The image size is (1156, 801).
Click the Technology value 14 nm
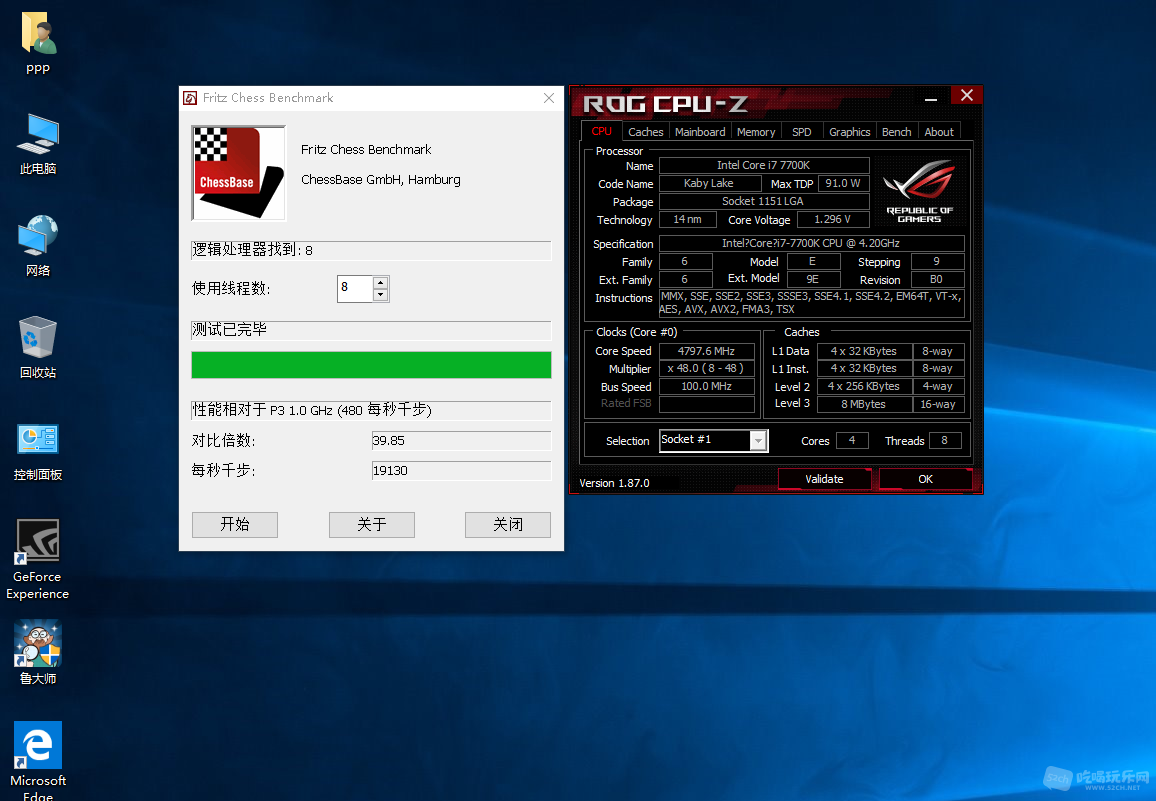tap(687, 220)
